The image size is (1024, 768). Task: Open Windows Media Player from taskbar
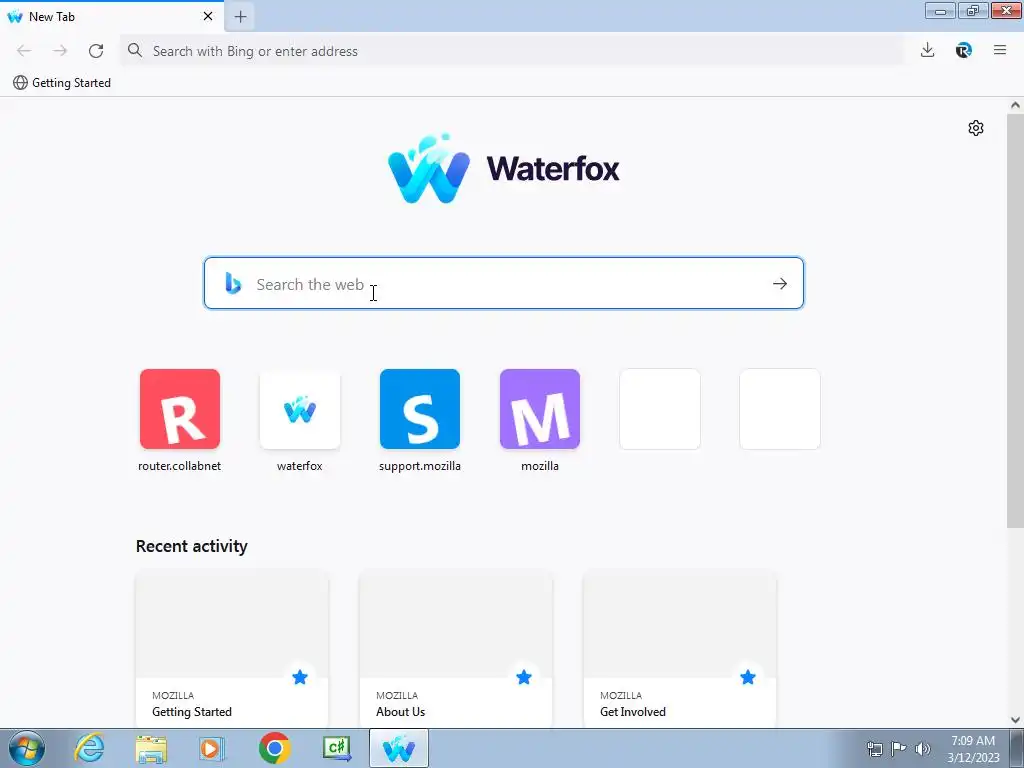coord(211,748)
